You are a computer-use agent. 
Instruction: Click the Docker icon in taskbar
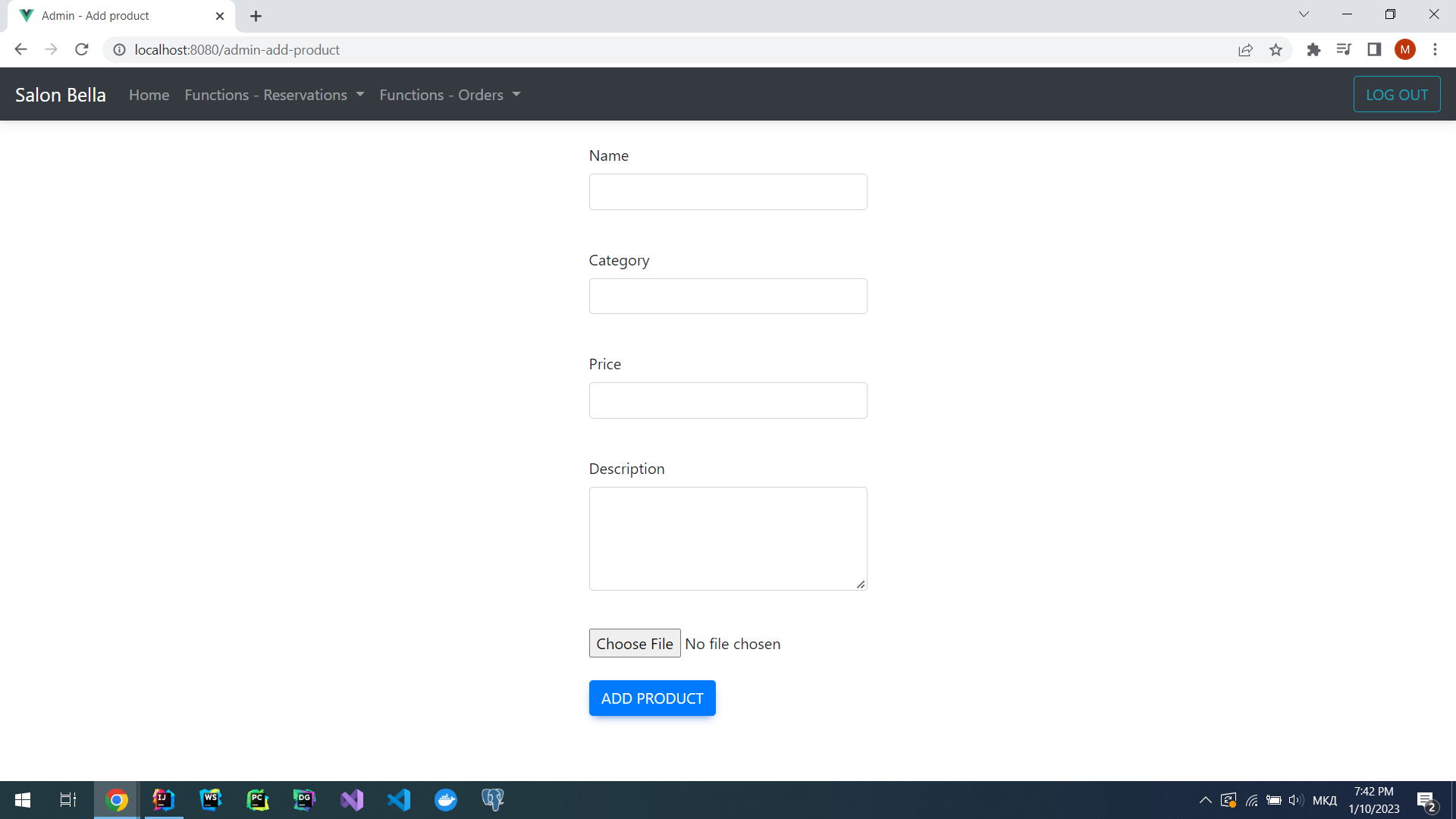[x=446, y=800]
